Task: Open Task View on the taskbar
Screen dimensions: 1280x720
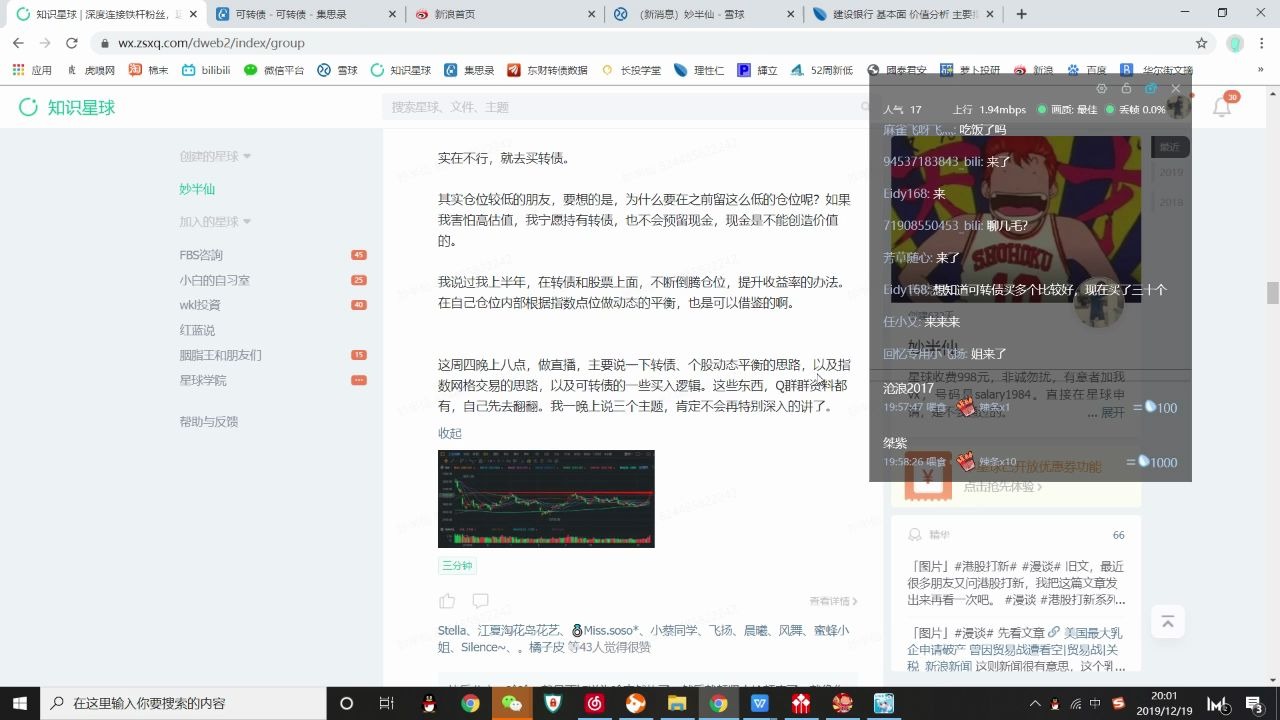Action: pyautogui.click(x=387, y=704)
